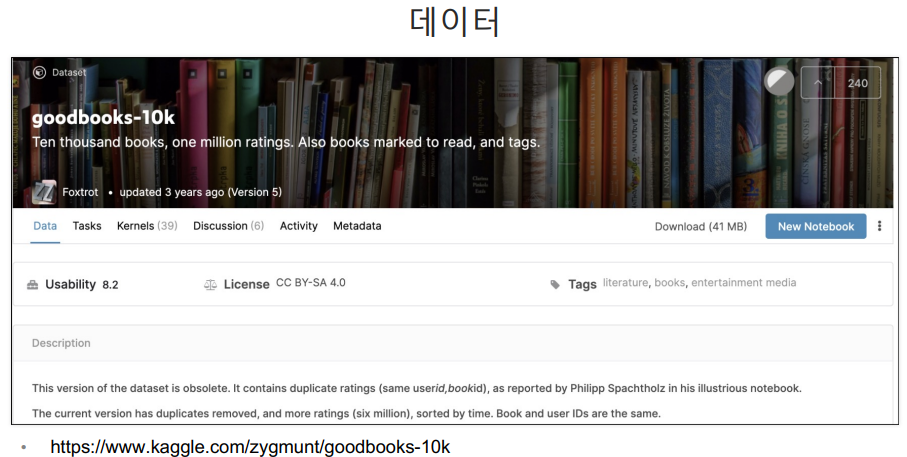
Task: Click the 'updated 3 years ago (Version 5)' text
Action: click(x=200, y=192)
